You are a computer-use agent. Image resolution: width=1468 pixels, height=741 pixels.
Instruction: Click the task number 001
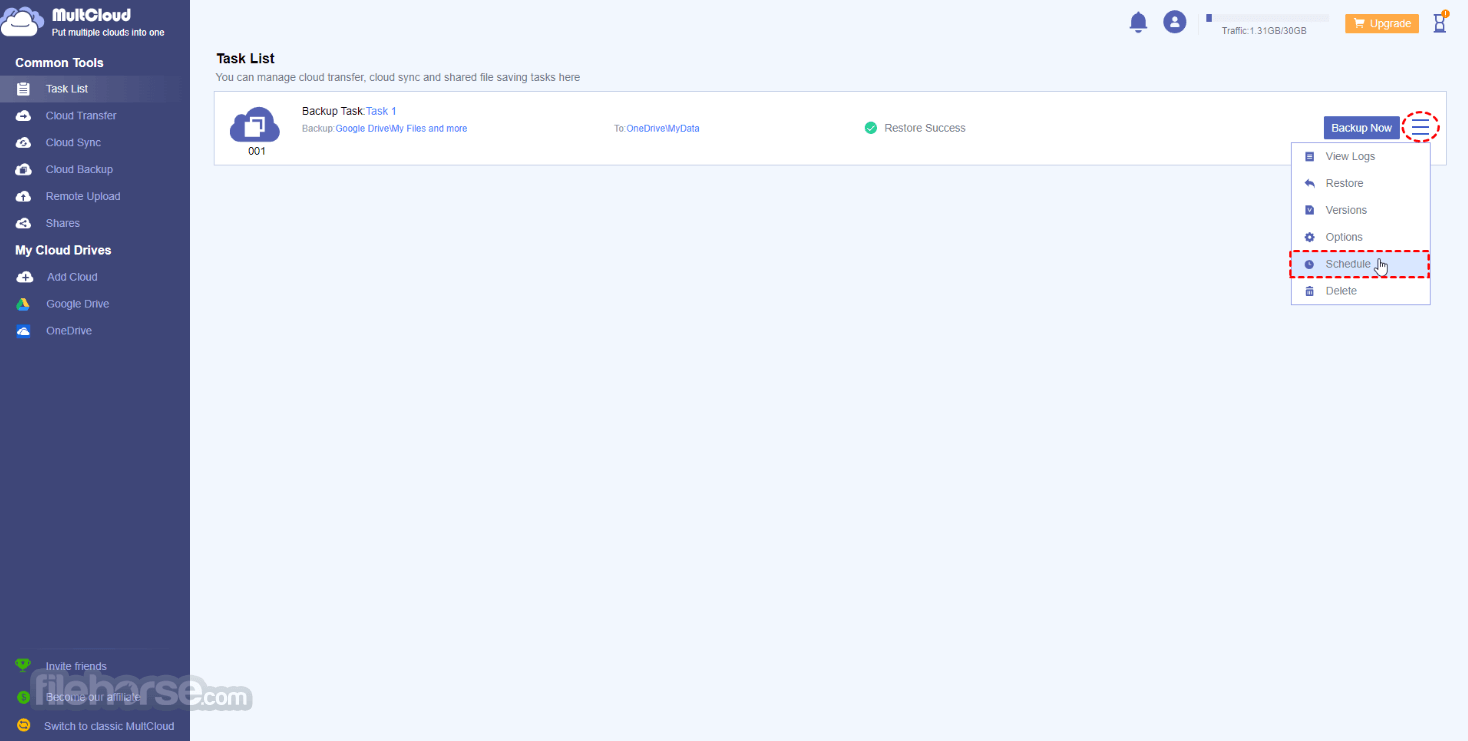(x=257, y=152)
